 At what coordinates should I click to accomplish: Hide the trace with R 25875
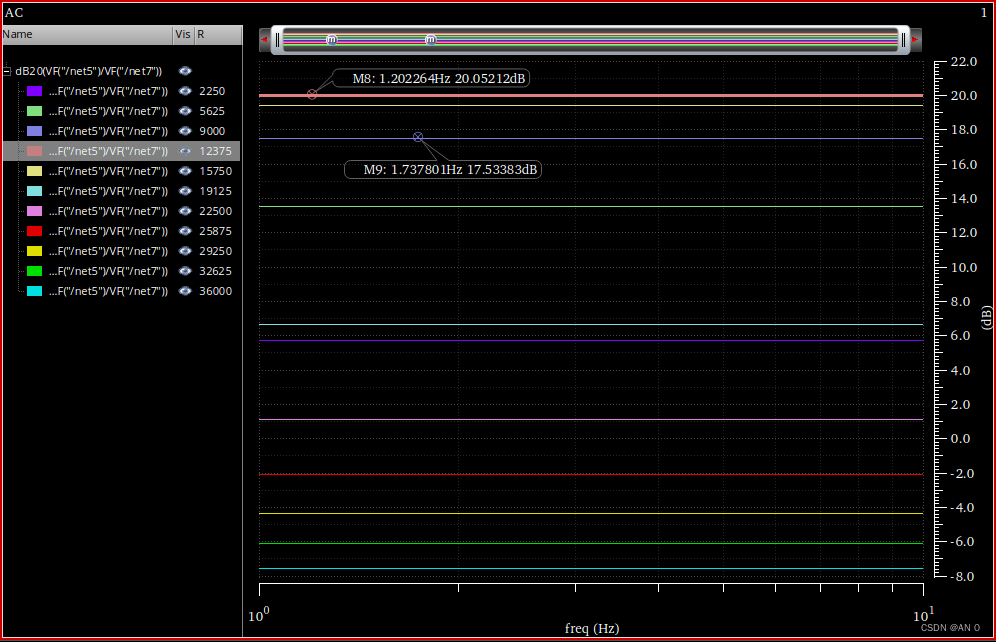[x=185, y=231]
